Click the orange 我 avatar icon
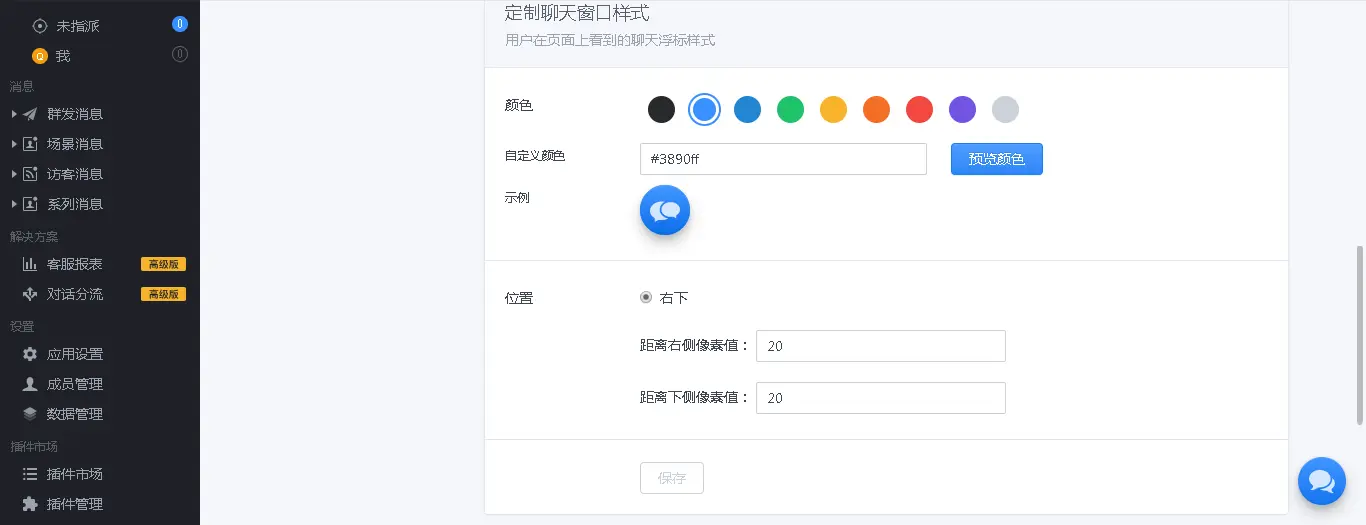This screenshot has height=525, width=1366. (40, 56)
